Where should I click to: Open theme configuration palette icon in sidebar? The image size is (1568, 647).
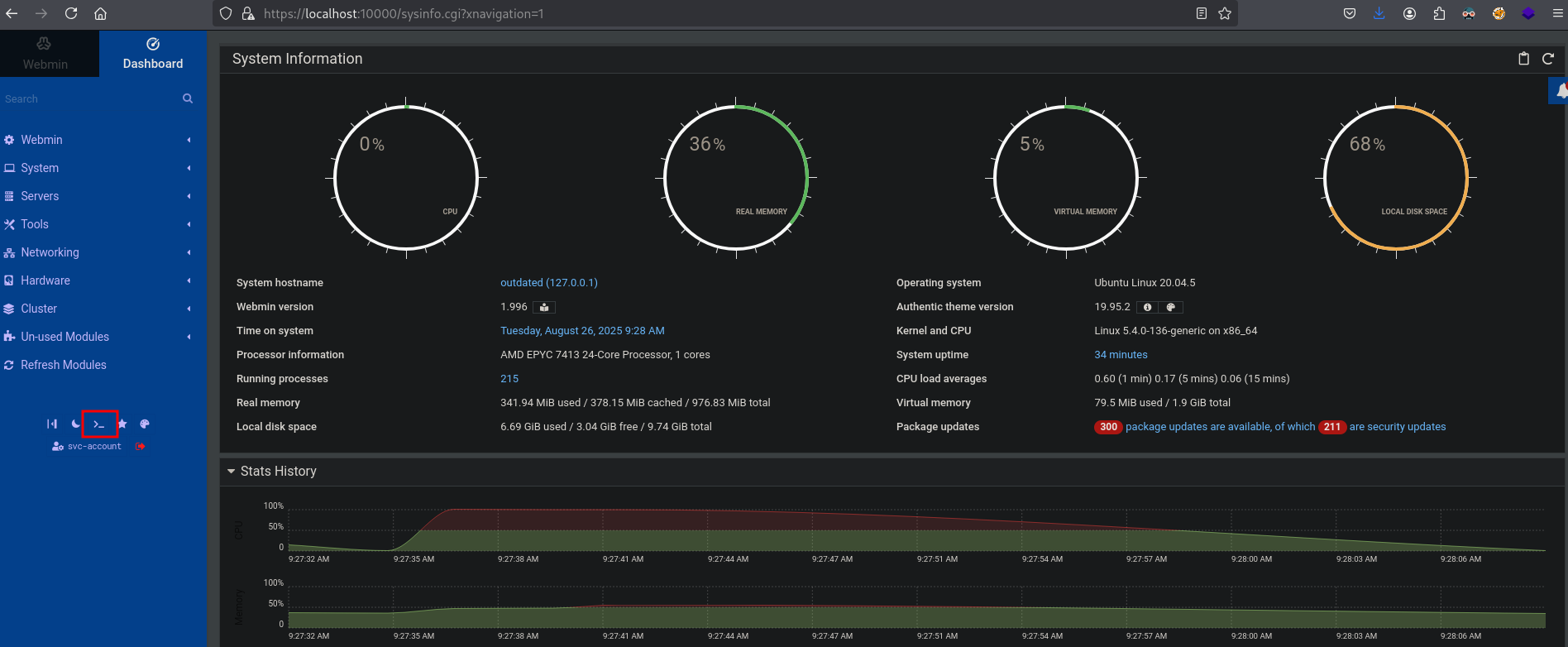(145, 424)
